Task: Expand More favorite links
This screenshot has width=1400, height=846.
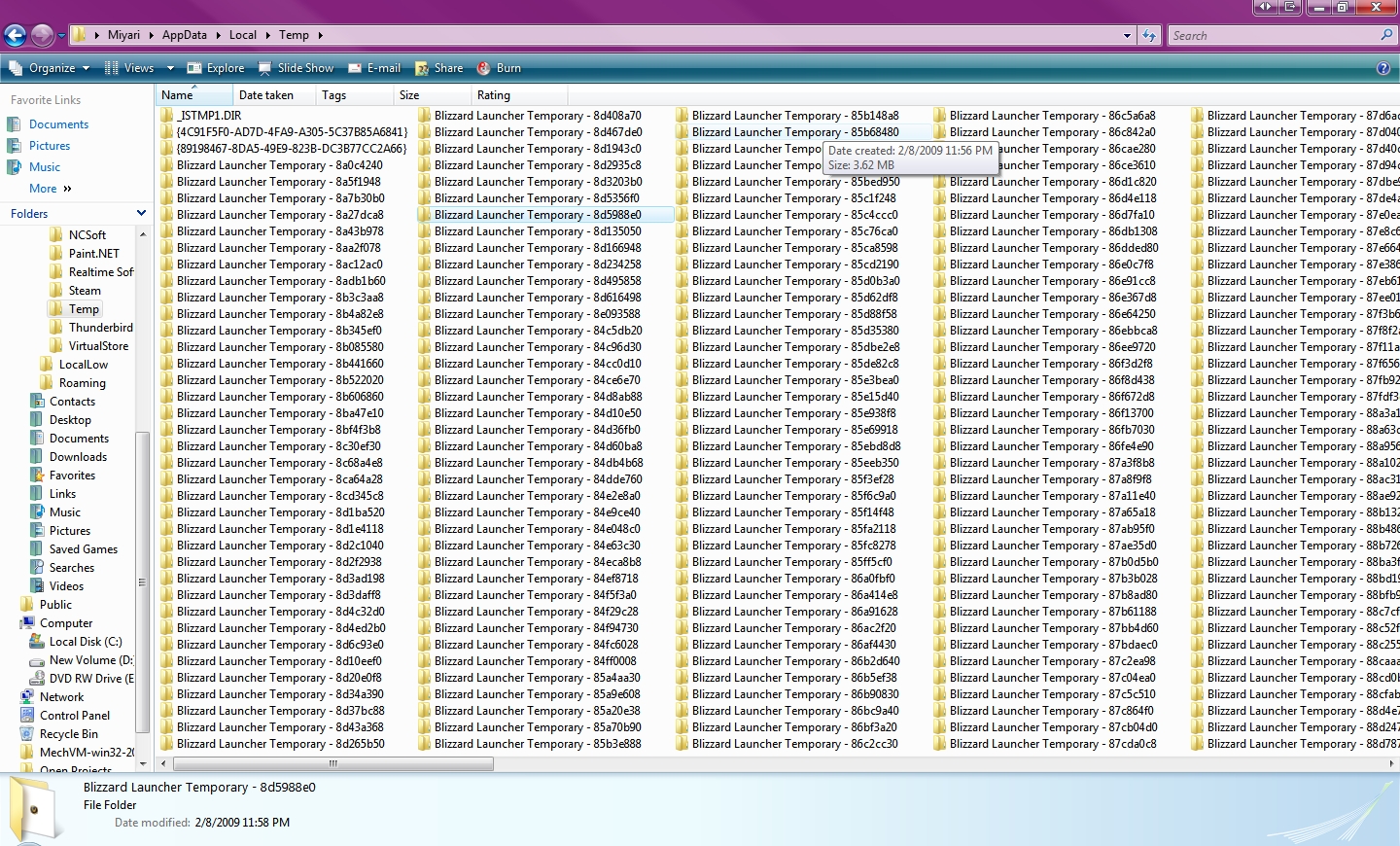Action: [51, 189]
